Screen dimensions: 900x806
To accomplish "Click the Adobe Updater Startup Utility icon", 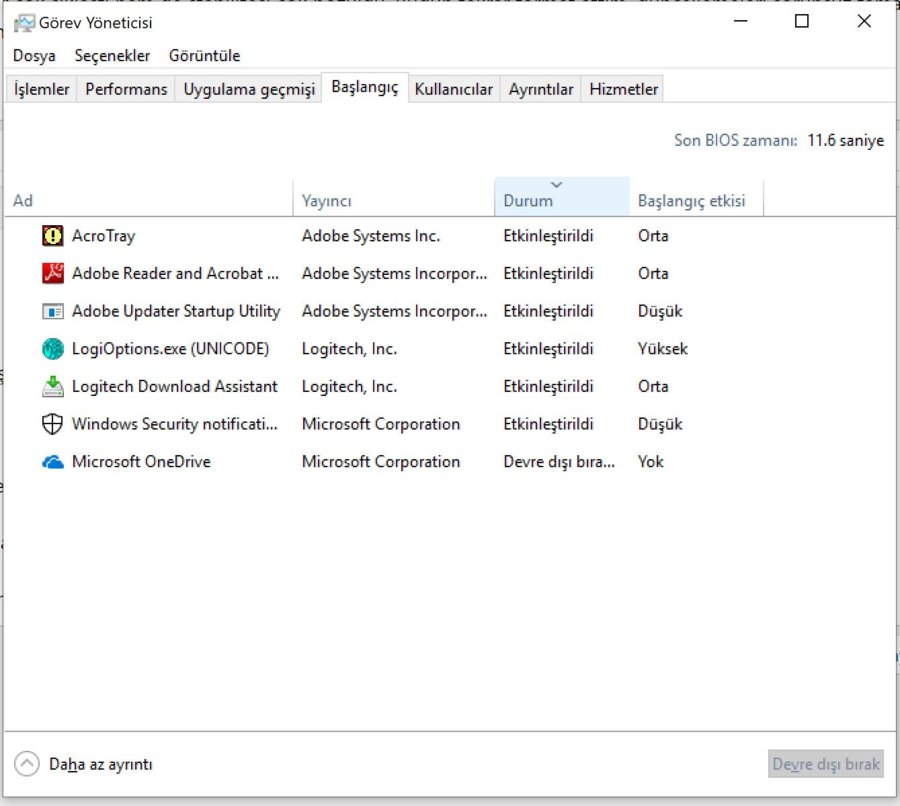I will pos(52,311).
